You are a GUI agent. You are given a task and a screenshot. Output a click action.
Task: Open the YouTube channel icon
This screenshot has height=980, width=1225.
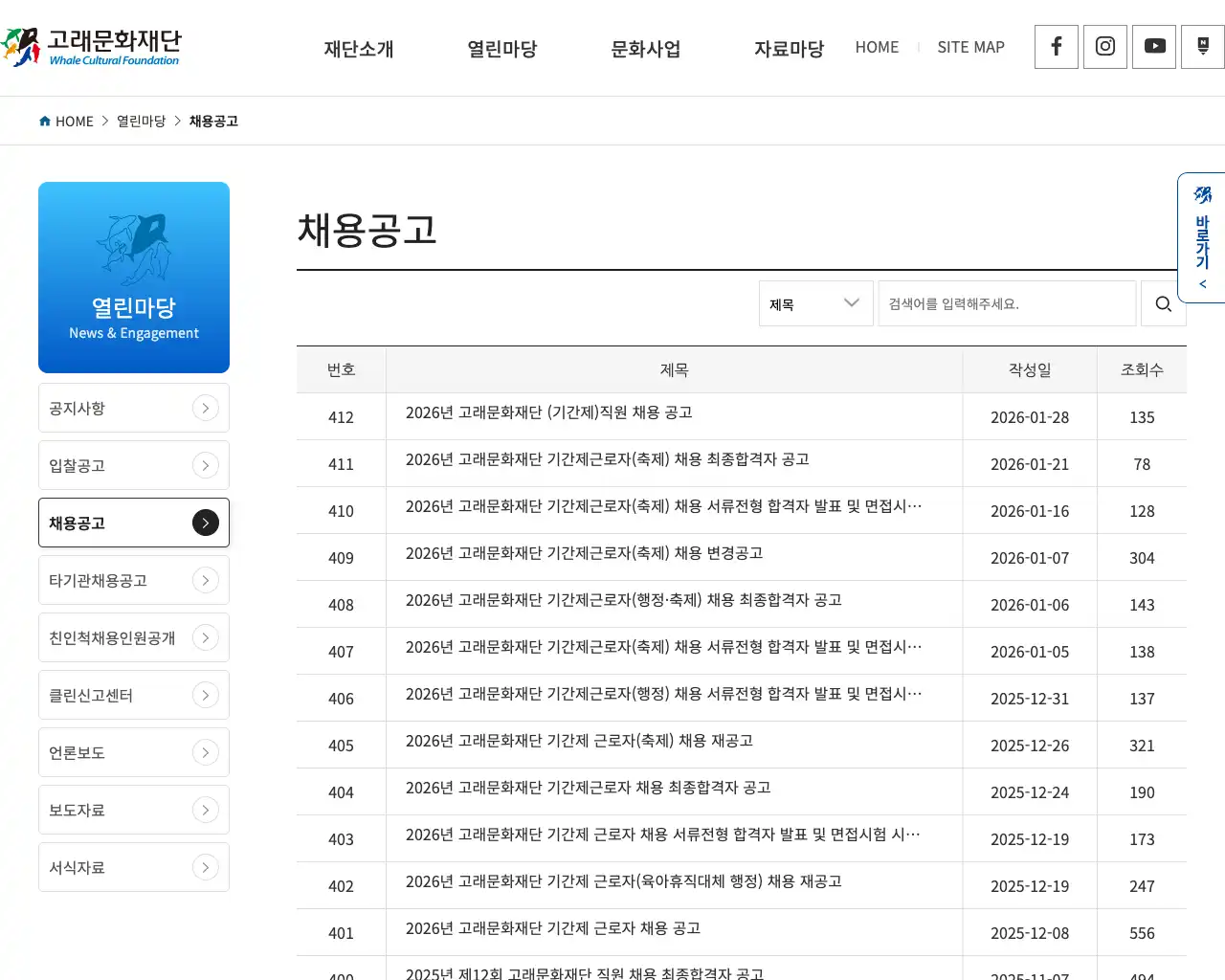(x=1153, y=46)
